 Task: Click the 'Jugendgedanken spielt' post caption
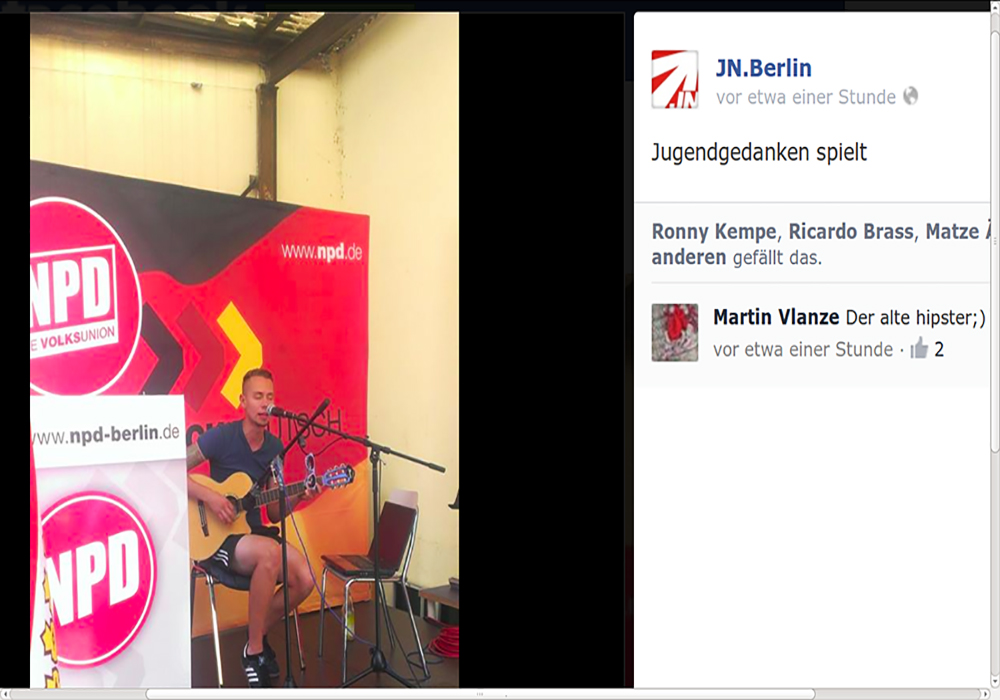click(x=759, y=153)
